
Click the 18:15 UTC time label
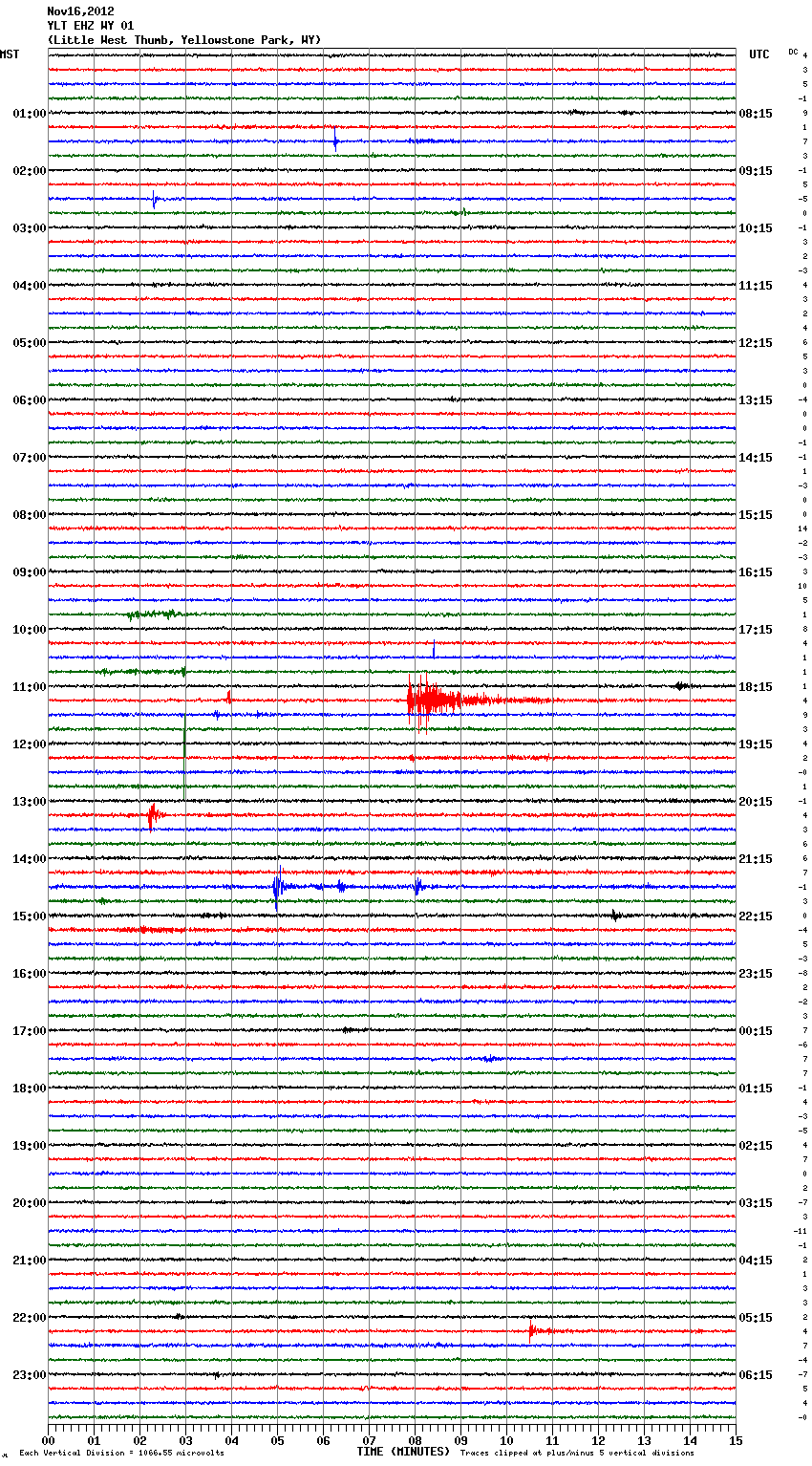tap(756, 687)
